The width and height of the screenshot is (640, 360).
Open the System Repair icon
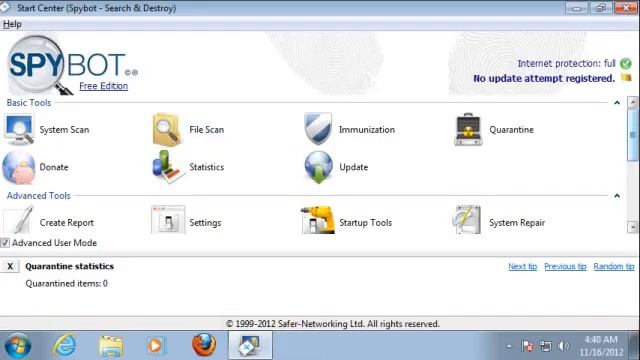coord(467,220)
